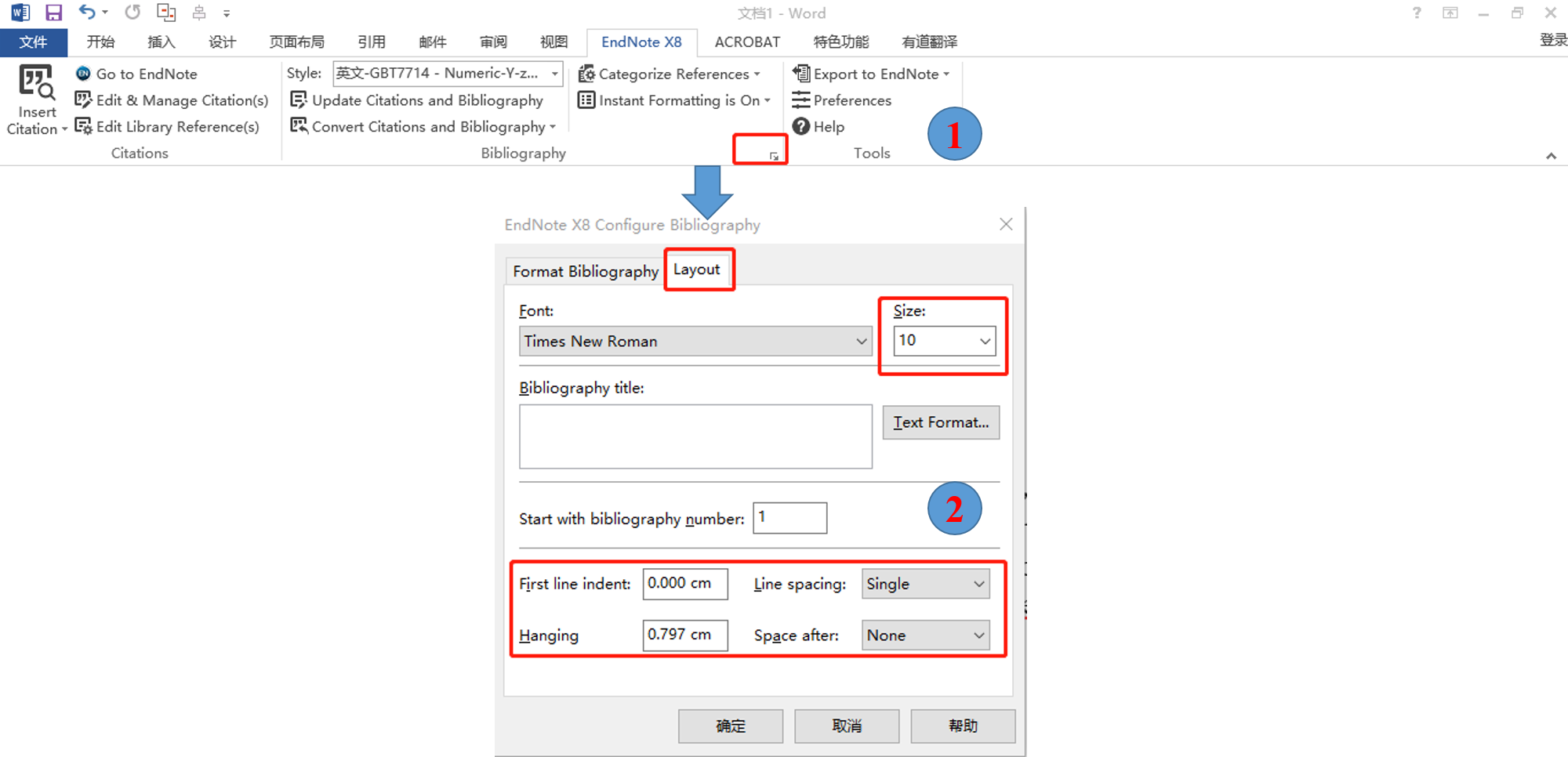Screen dimensions: 1568x757
Task: Click the Text Format... button
Action: point(941,422)
